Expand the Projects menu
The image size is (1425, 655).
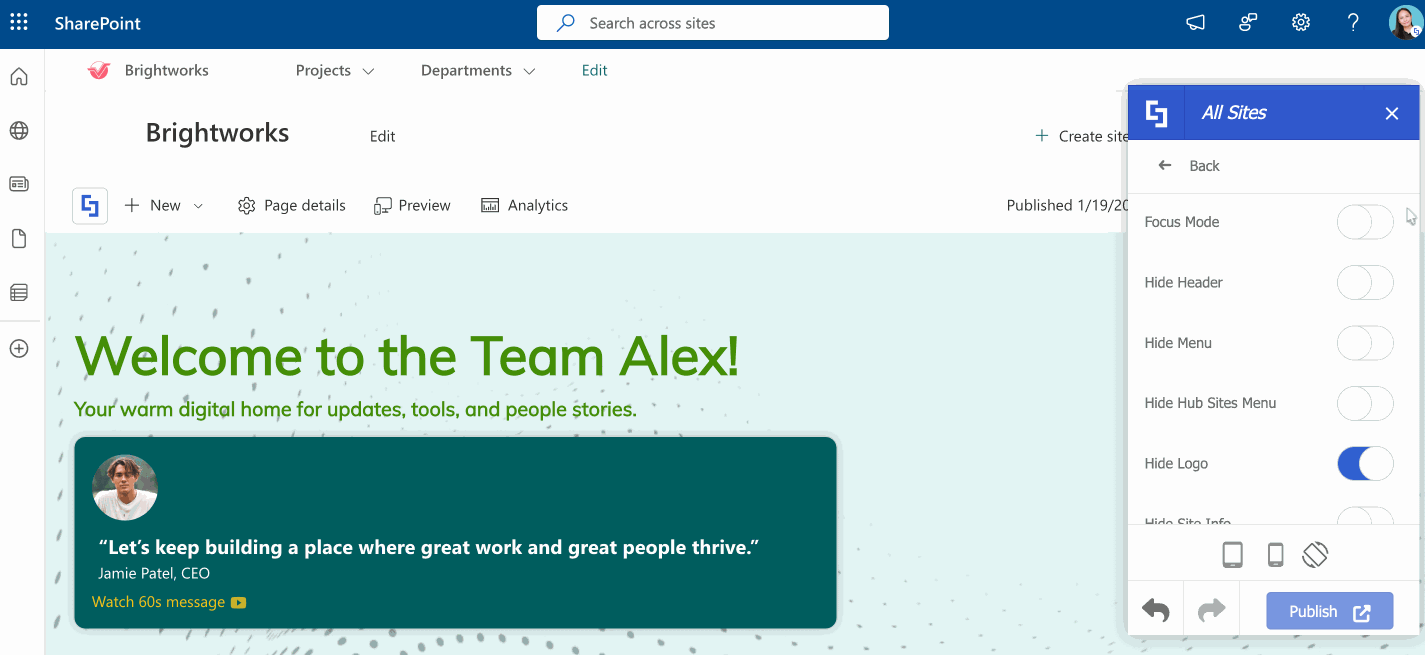click(x=335, y=71)
